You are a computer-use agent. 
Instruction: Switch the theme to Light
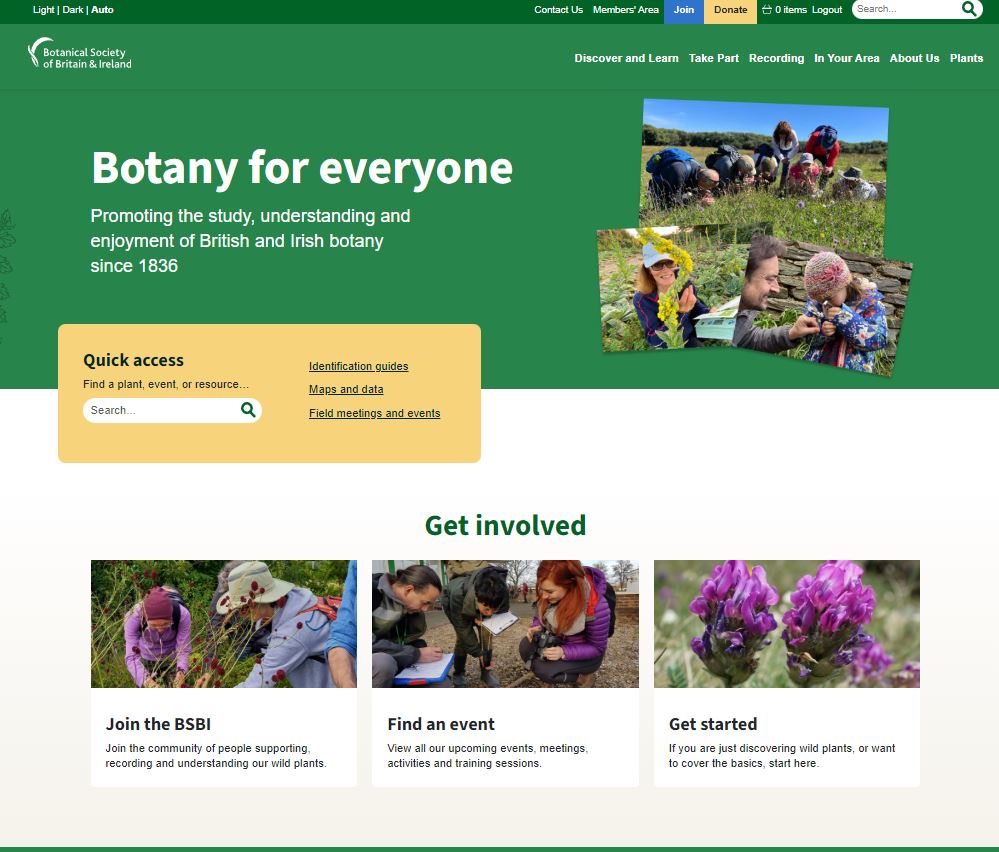43,10
